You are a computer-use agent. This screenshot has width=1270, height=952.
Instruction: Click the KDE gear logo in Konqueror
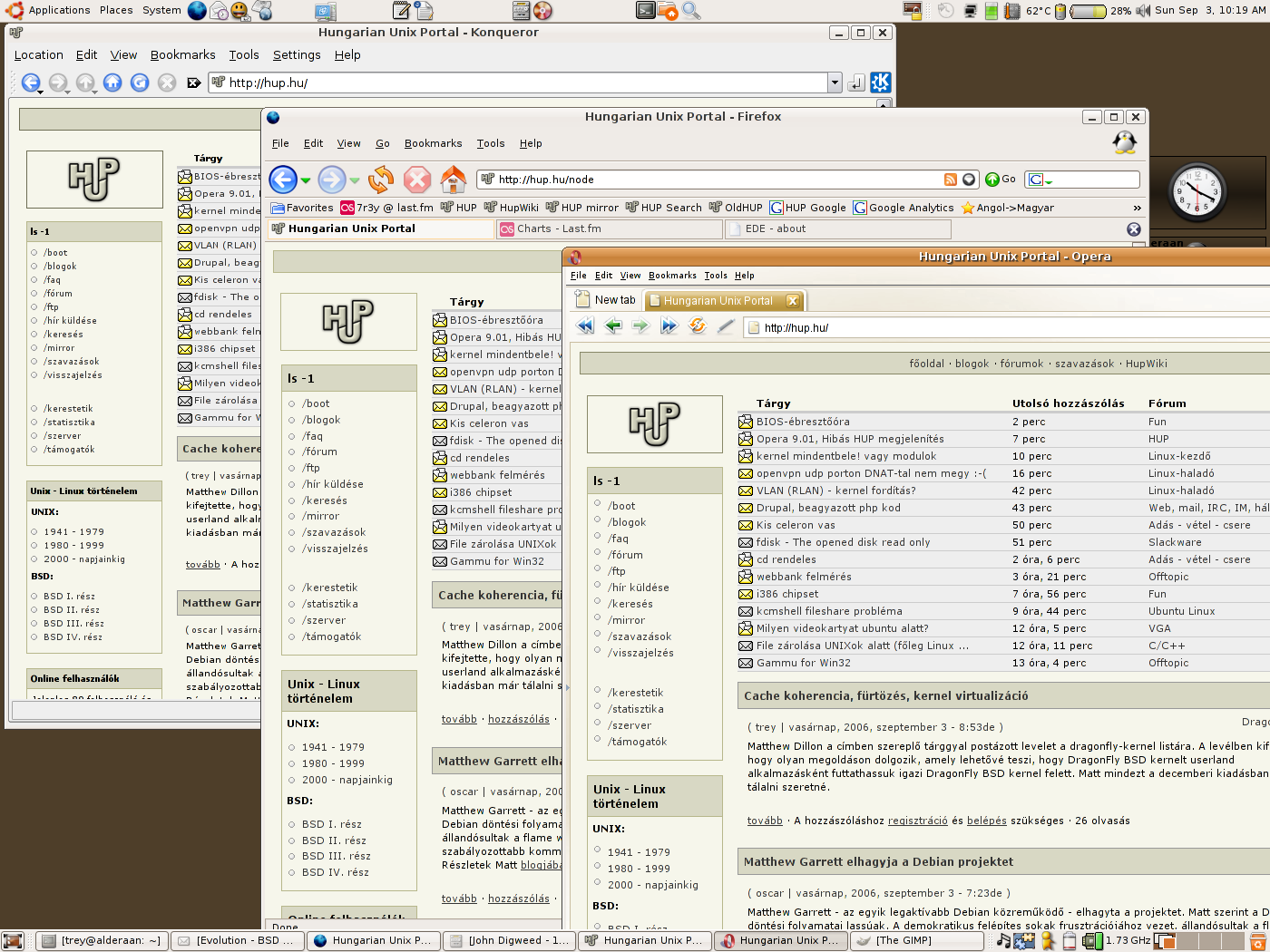(x=880, y=83)
